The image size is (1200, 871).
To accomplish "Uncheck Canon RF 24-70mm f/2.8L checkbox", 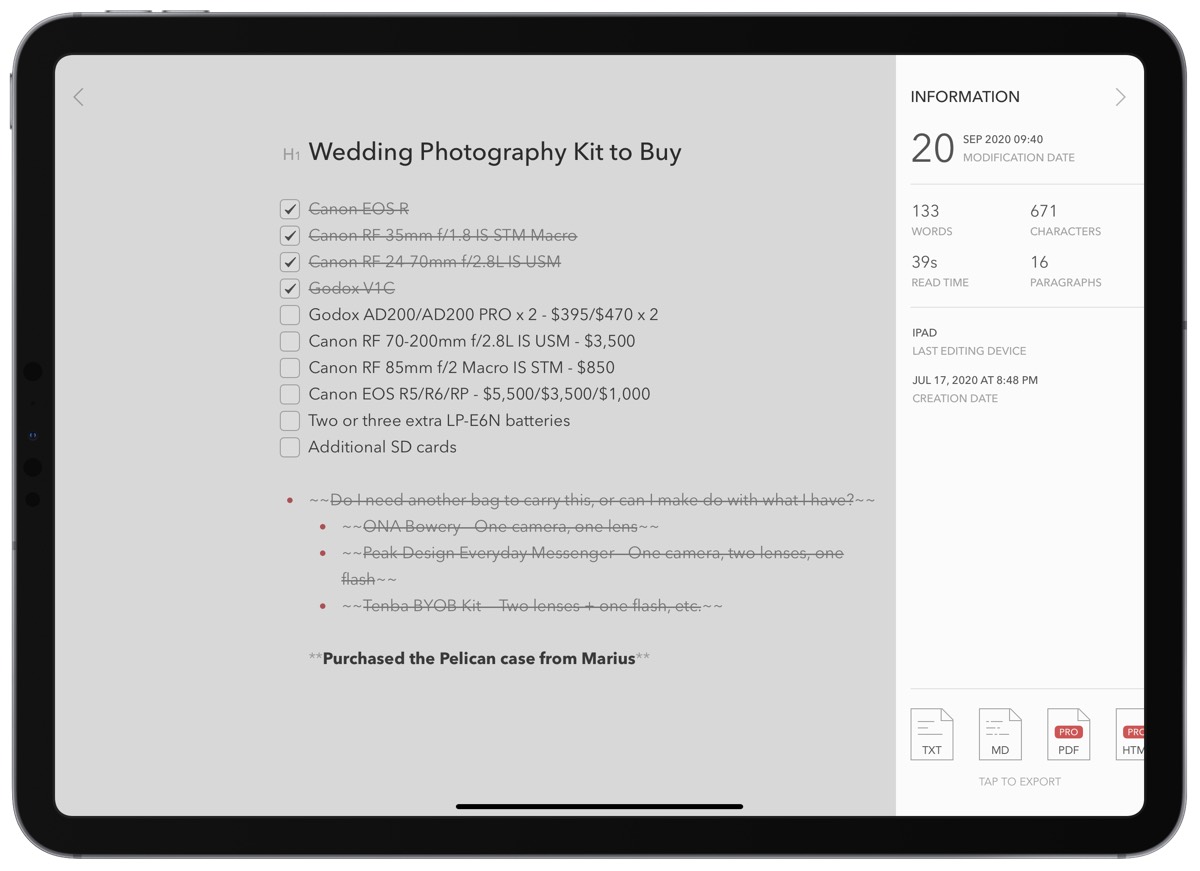I will point(290,262).
